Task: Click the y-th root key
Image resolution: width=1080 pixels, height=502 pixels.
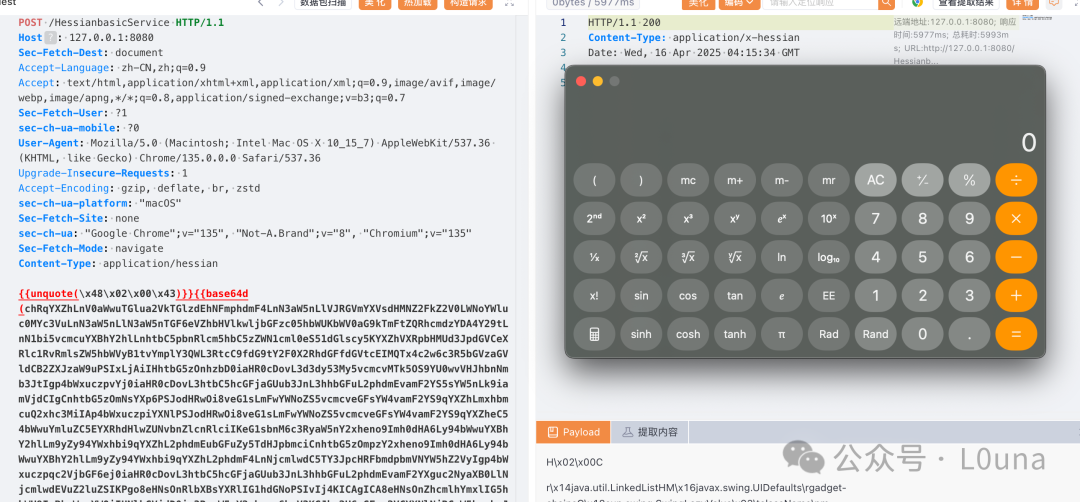Action: coord(735,257)
